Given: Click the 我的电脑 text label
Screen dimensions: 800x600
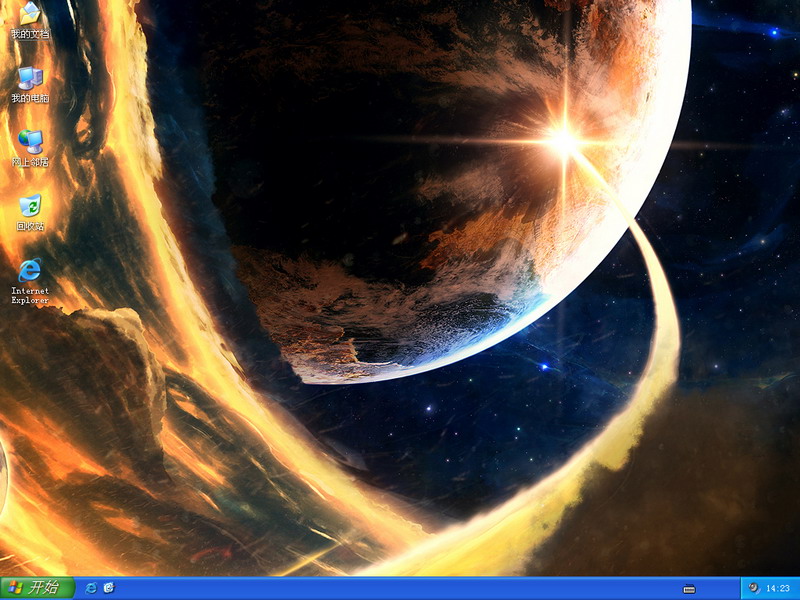Looking at the screenshot, I should coord(30,99).
